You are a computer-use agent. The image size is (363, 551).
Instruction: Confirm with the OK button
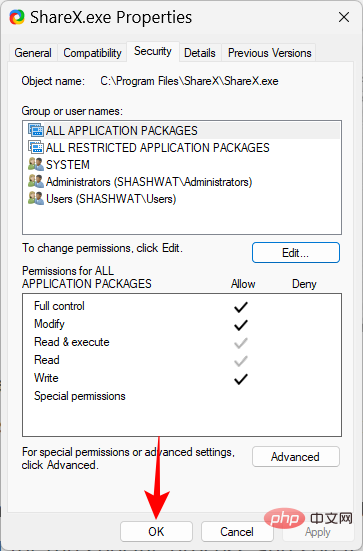(156, 532)
